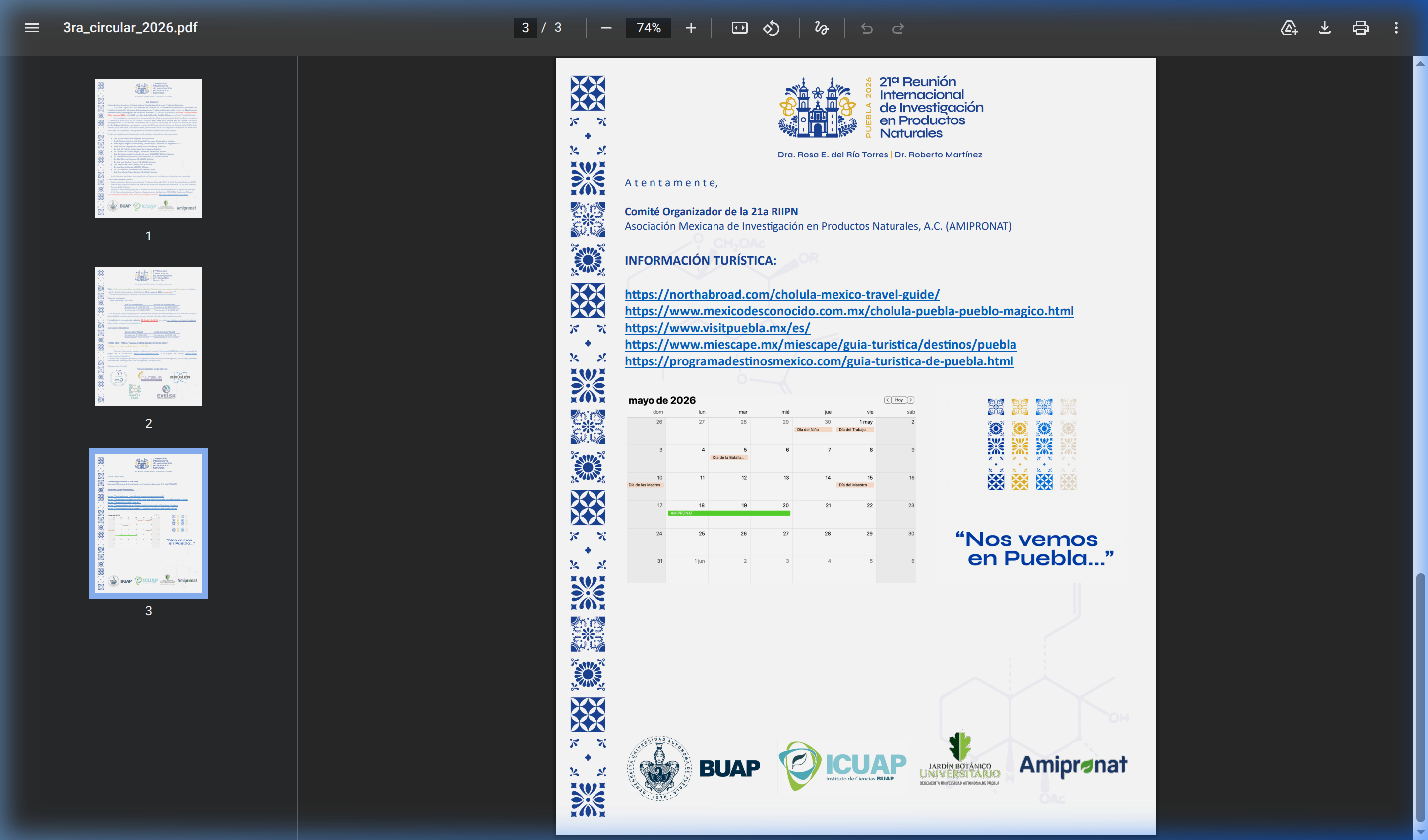This screenshot has height=840, width=1428.
Task: Click the undo arrow icon
Action: point(866,28)
